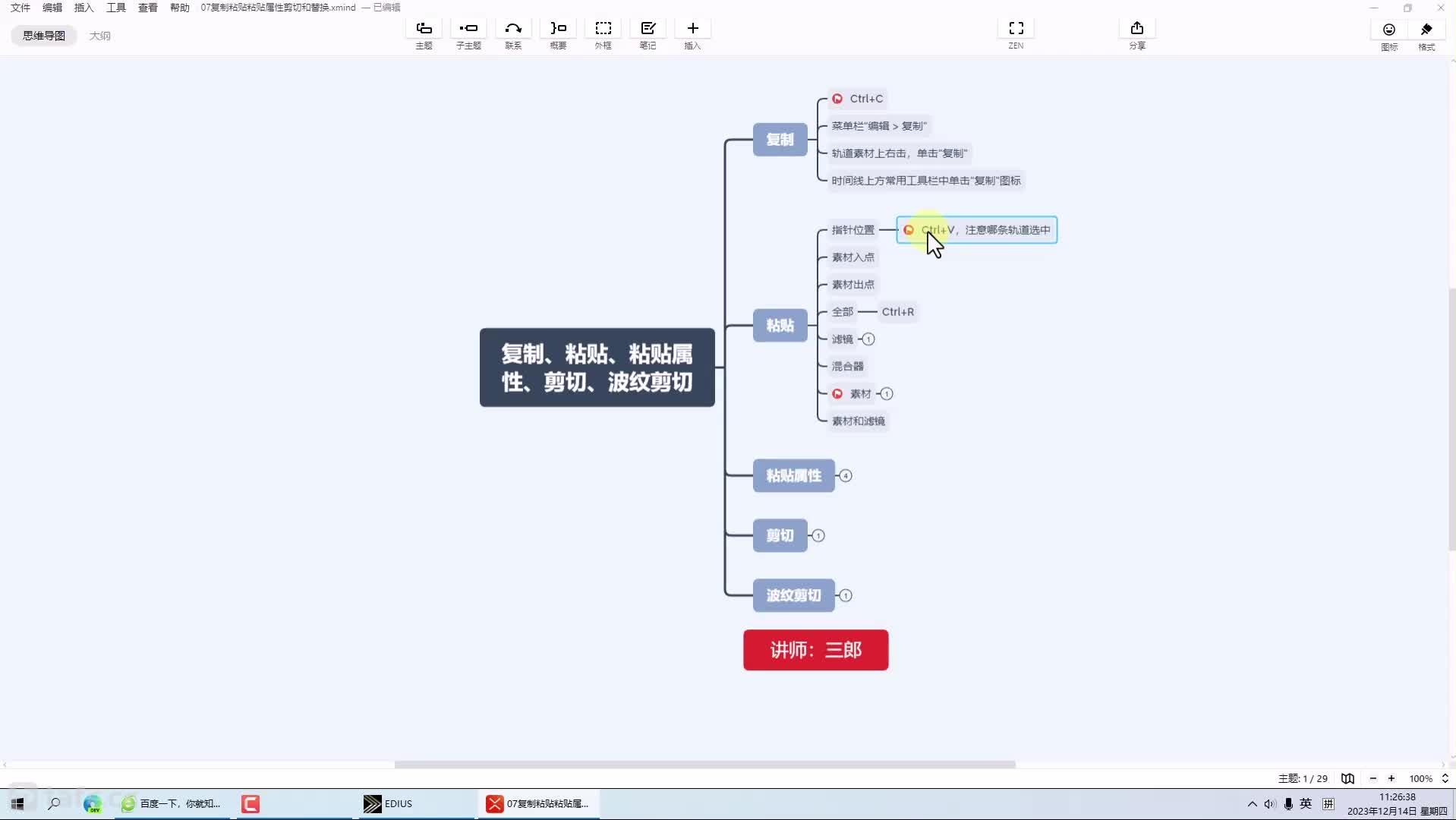The width and height of the screenshot is (1456, 820).
Task: Click the microphone tray icon
Action: tap(1288, 804)
